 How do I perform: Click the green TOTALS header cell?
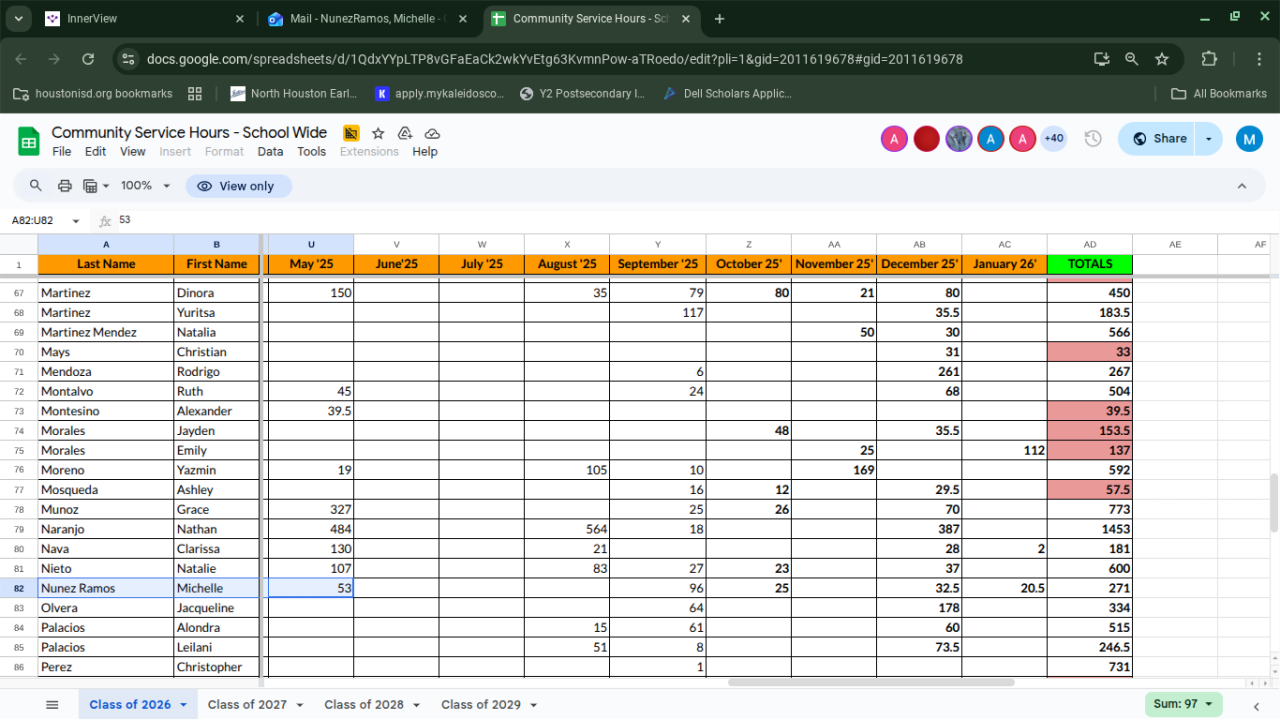click(x=1089, y=264)
